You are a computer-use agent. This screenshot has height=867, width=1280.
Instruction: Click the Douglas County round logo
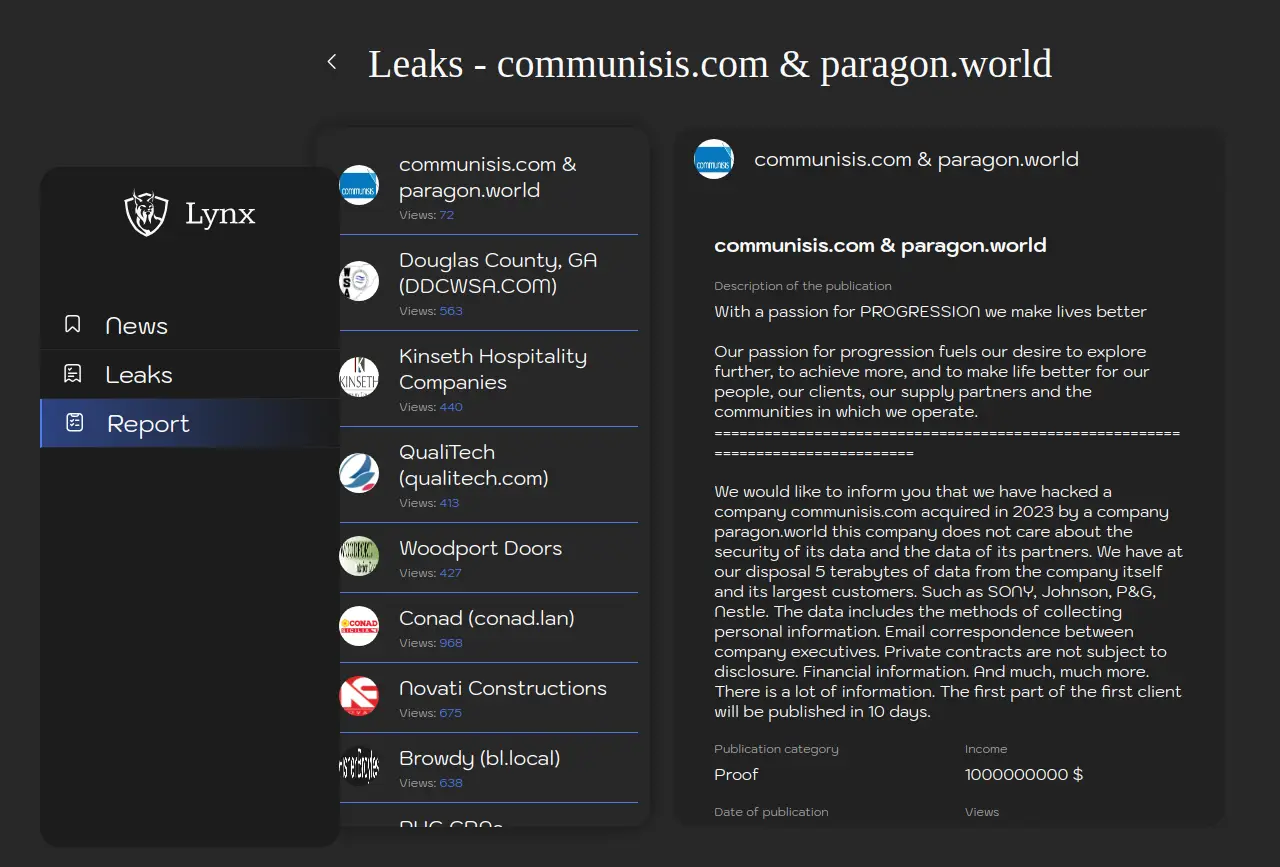point(359,281)
